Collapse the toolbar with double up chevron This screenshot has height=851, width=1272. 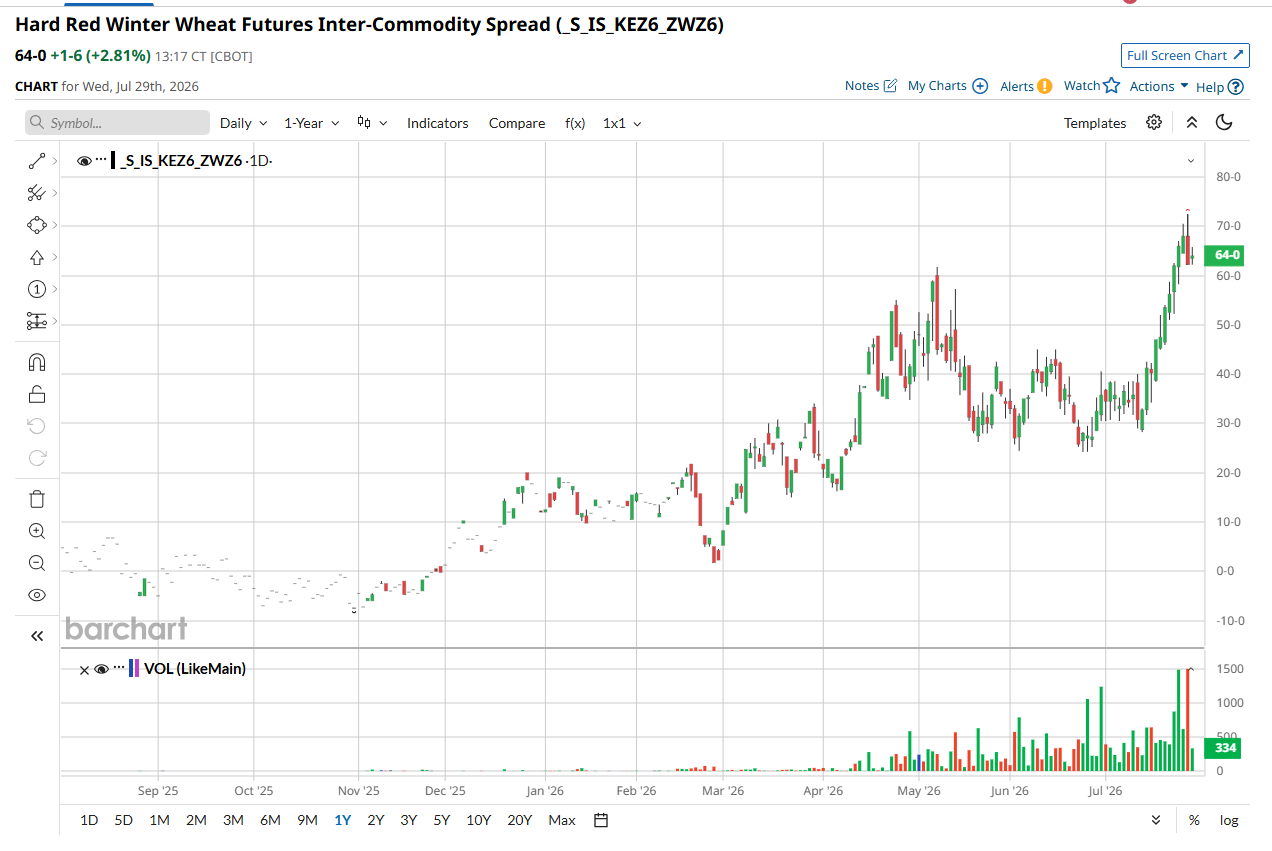point(1191,122)
